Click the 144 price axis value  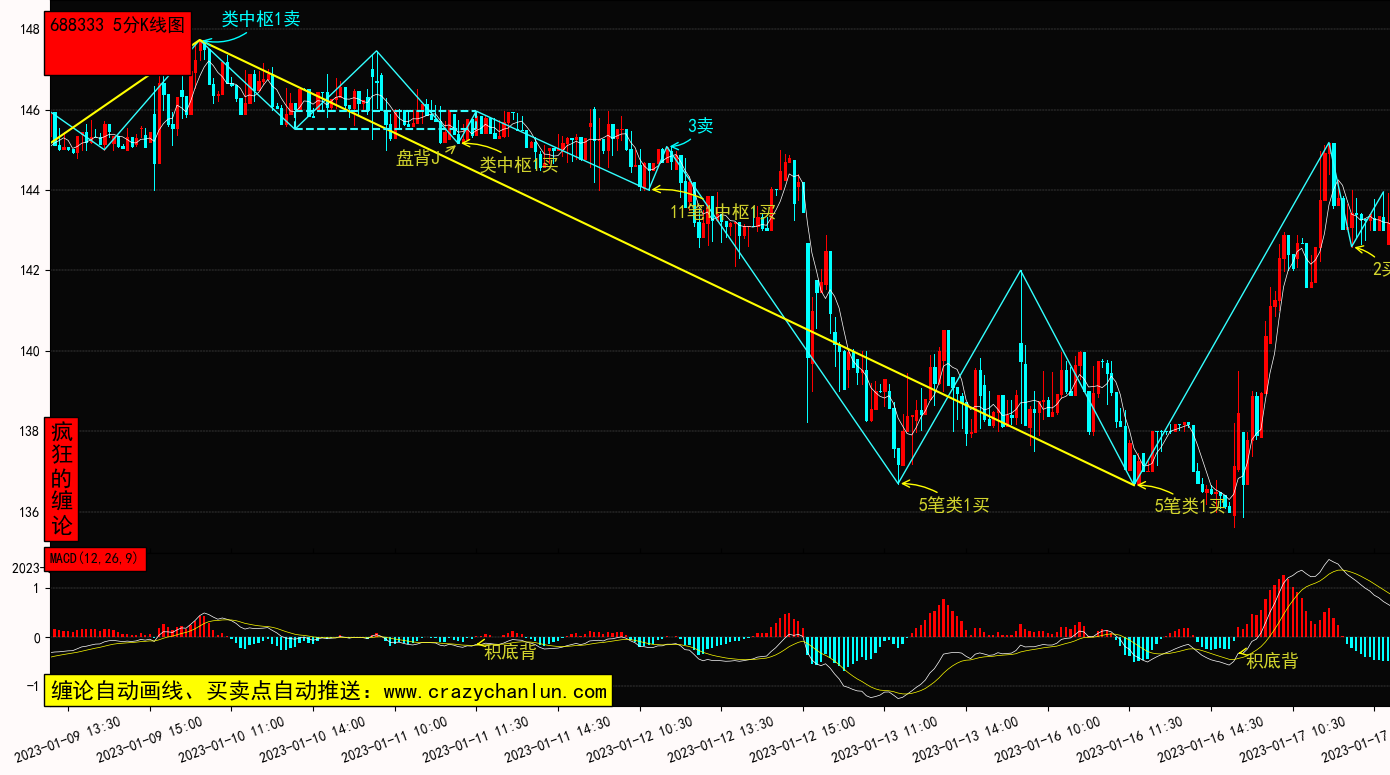pos(28,190)
